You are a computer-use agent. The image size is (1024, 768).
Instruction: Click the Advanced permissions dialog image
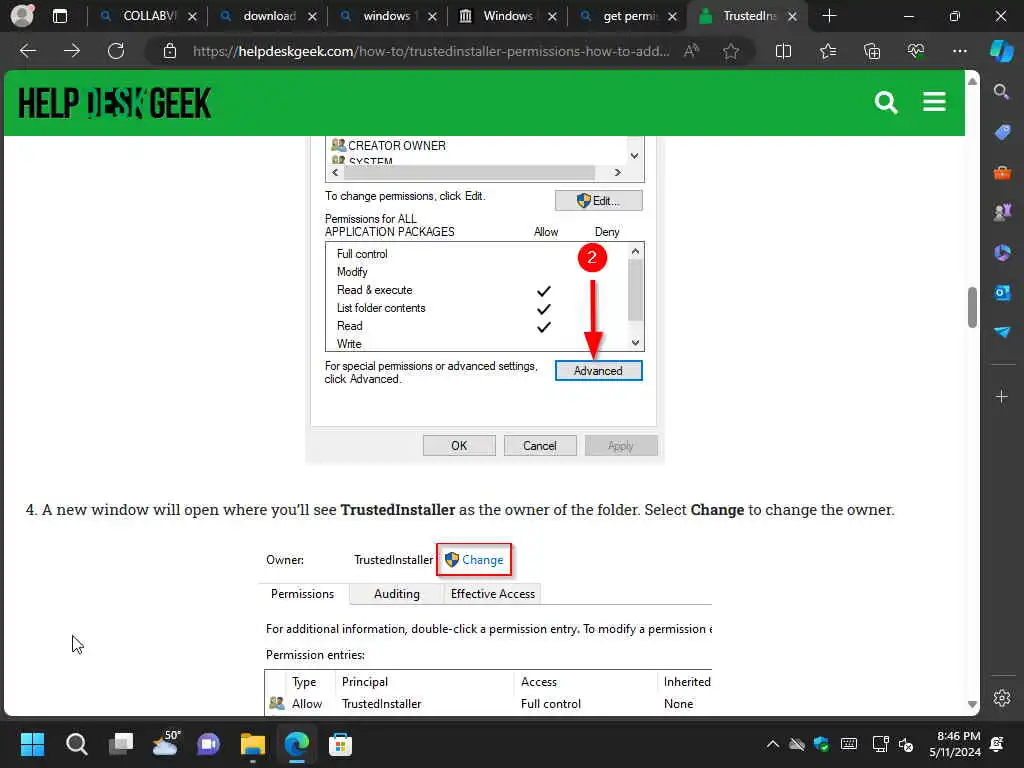pyautogui.click(x=485, y=300)
